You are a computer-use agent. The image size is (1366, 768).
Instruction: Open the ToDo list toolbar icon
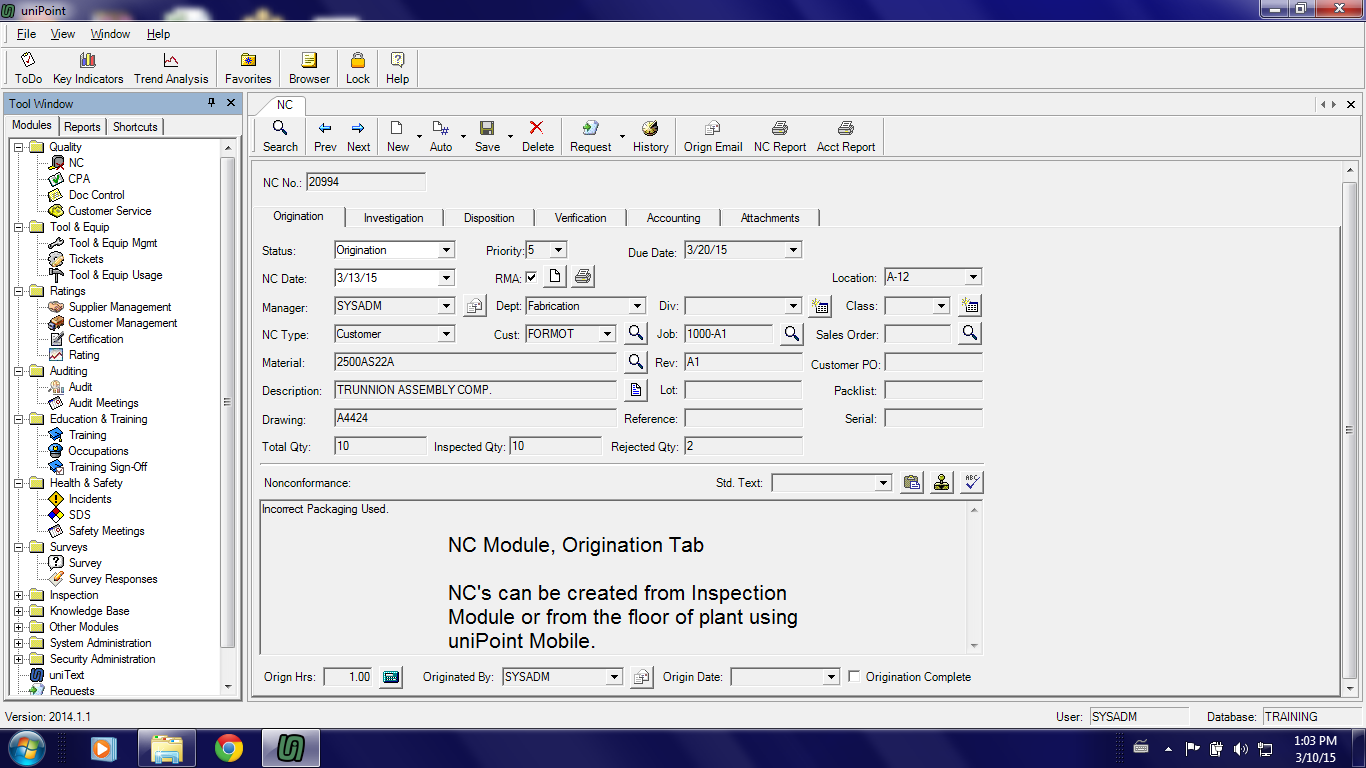click(x=28, y=68)
